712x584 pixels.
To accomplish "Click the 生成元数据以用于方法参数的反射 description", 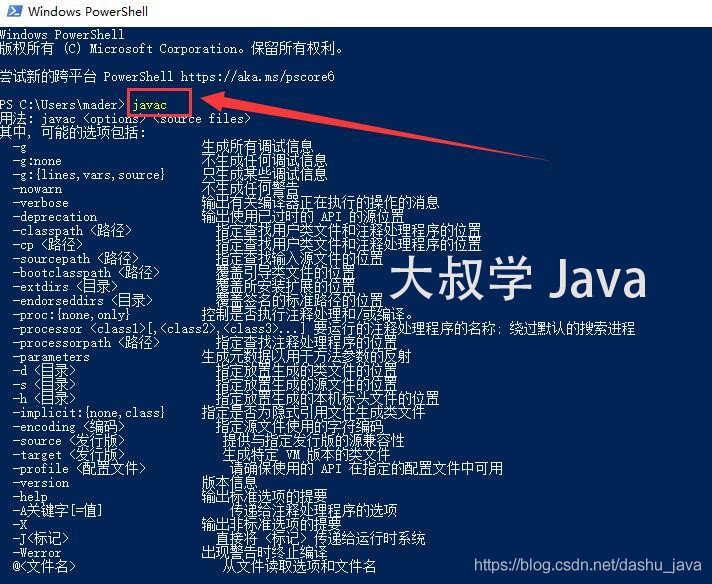I will pyautogui.click(x=307, y=357).
